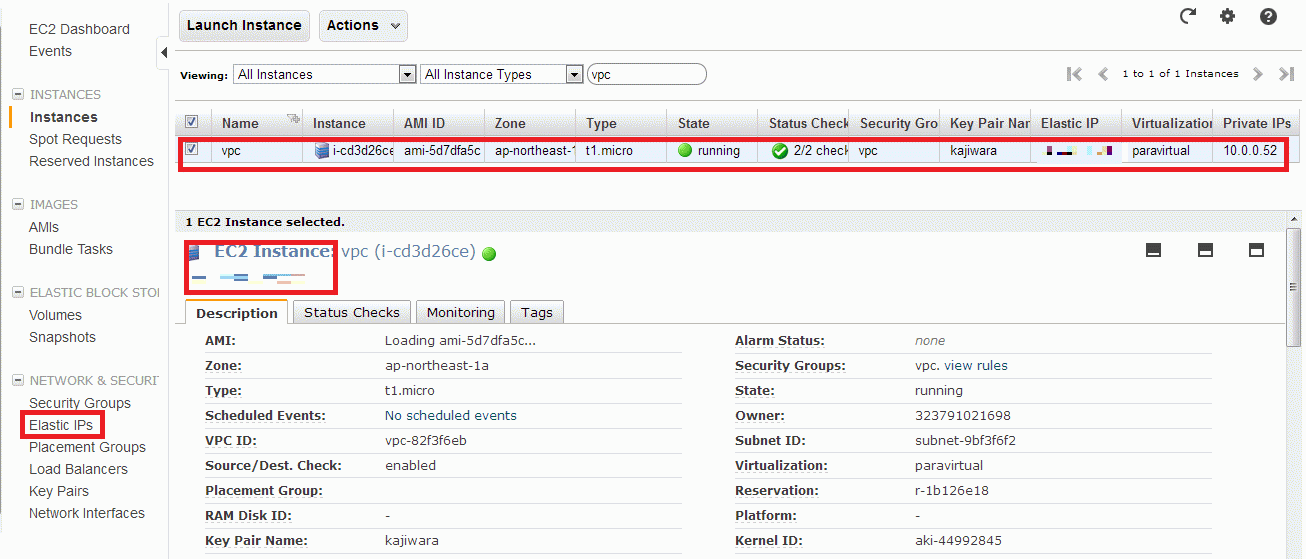Click the 10.0.0.52 private IP cell
The width and height of the screenshot is (1306, 559).
coord(1250,151)
